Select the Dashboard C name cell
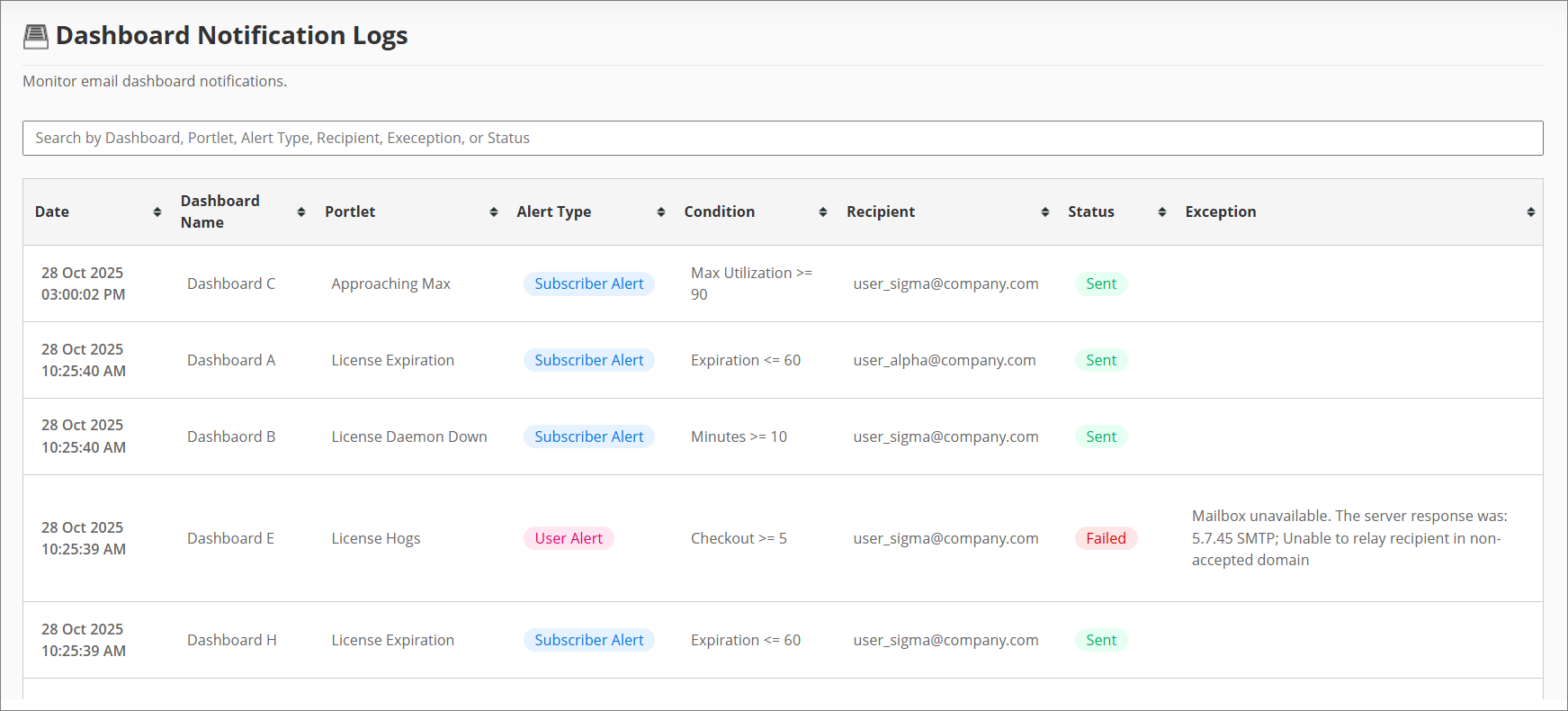Viewport: 1568px width, 711px height. pos(231,283)
